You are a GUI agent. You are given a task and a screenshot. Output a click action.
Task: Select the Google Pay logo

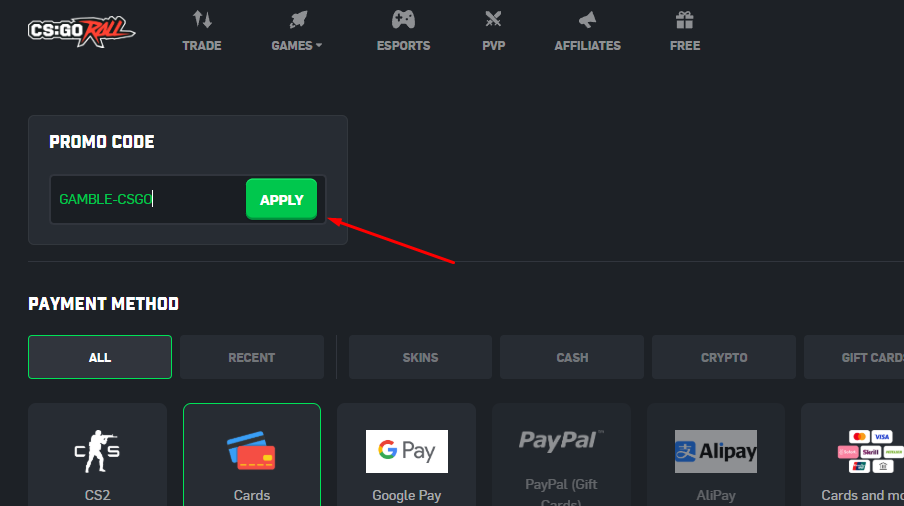pos(406,451)
